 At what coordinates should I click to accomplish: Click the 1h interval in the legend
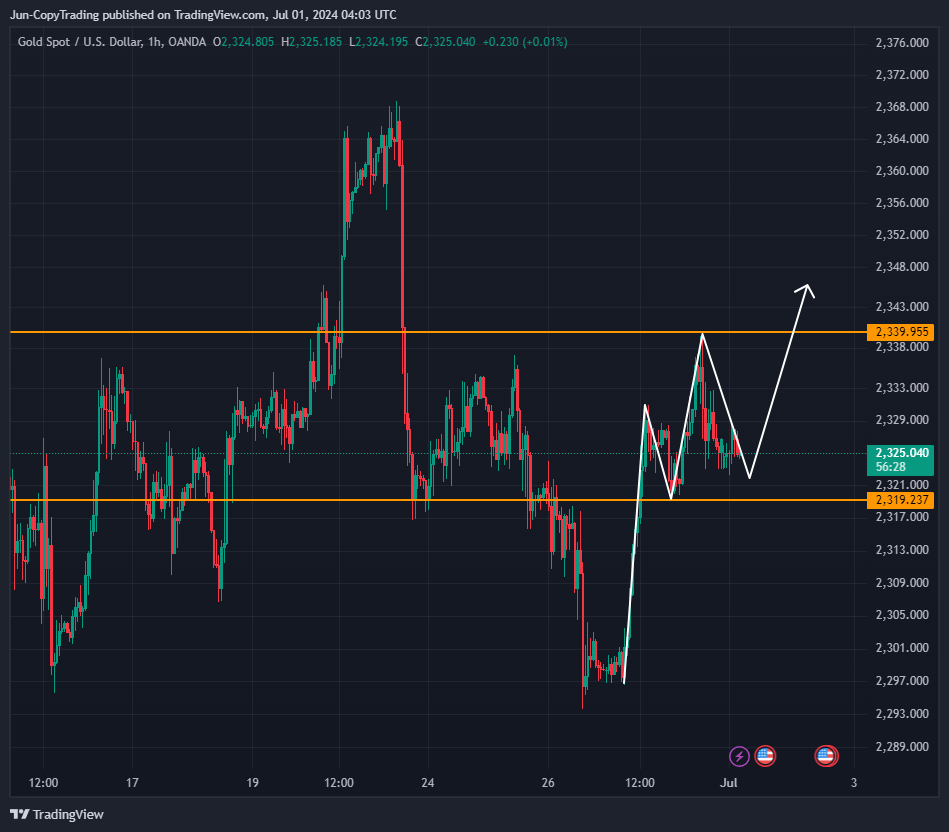pyautogui.click(x=154, y=42)
